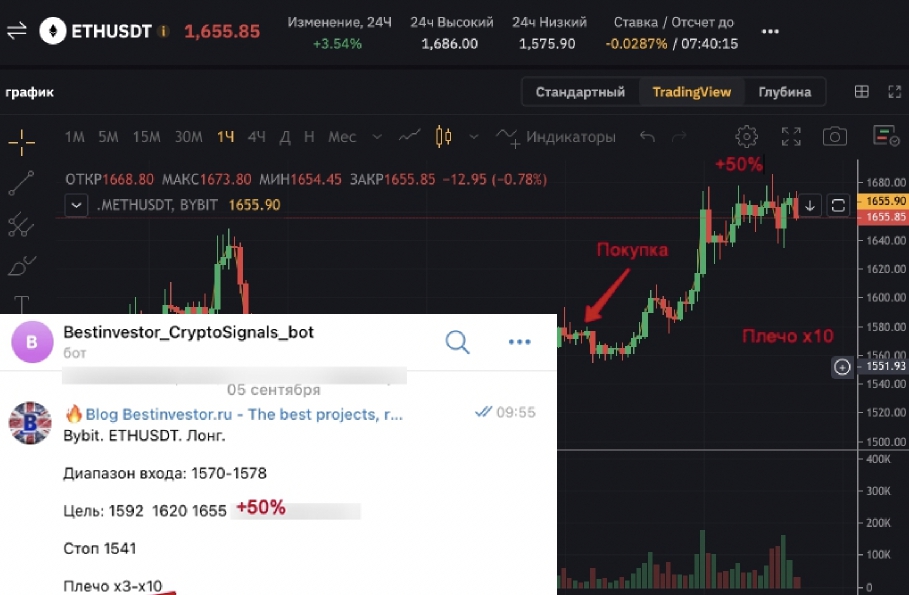Select the pitchfork drawing tool

(x=21, y=224)
